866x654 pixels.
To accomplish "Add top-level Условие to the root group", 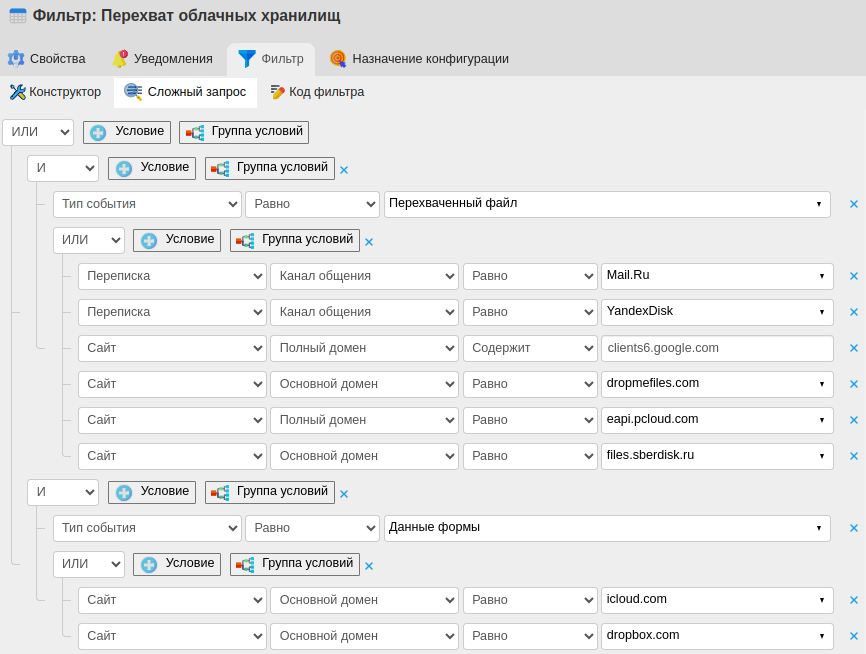I will 127,132.
